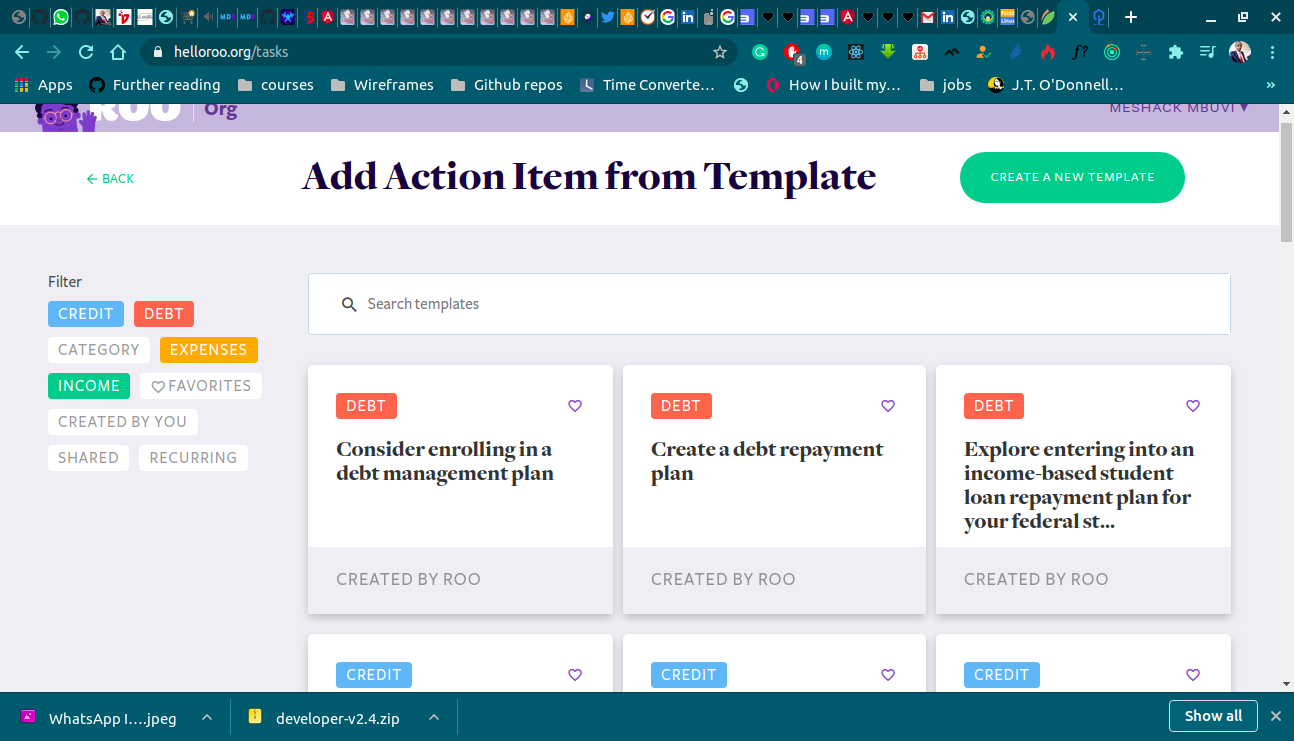Open the 'J.T. O'Donnell...' bookmark
Screen dimensions: 1294x741
[1056, 85]
